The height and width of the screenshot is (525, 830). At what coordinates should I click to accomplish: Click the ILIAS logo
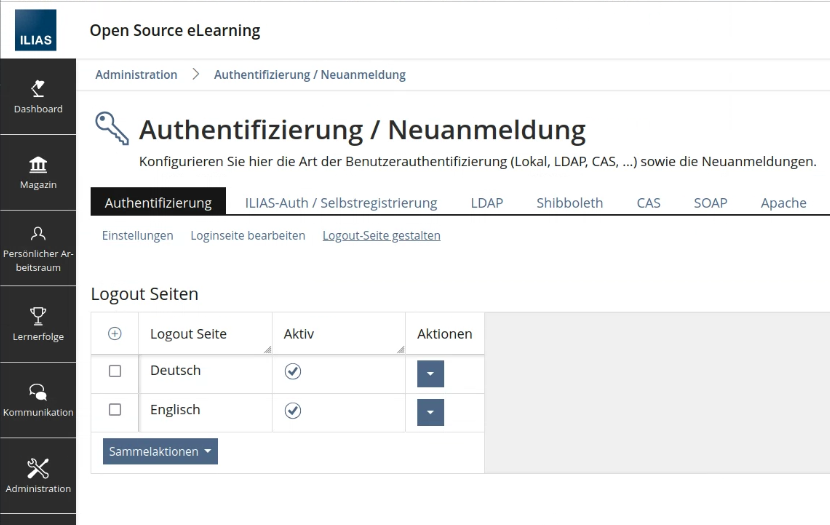click(x=37, y=31)
